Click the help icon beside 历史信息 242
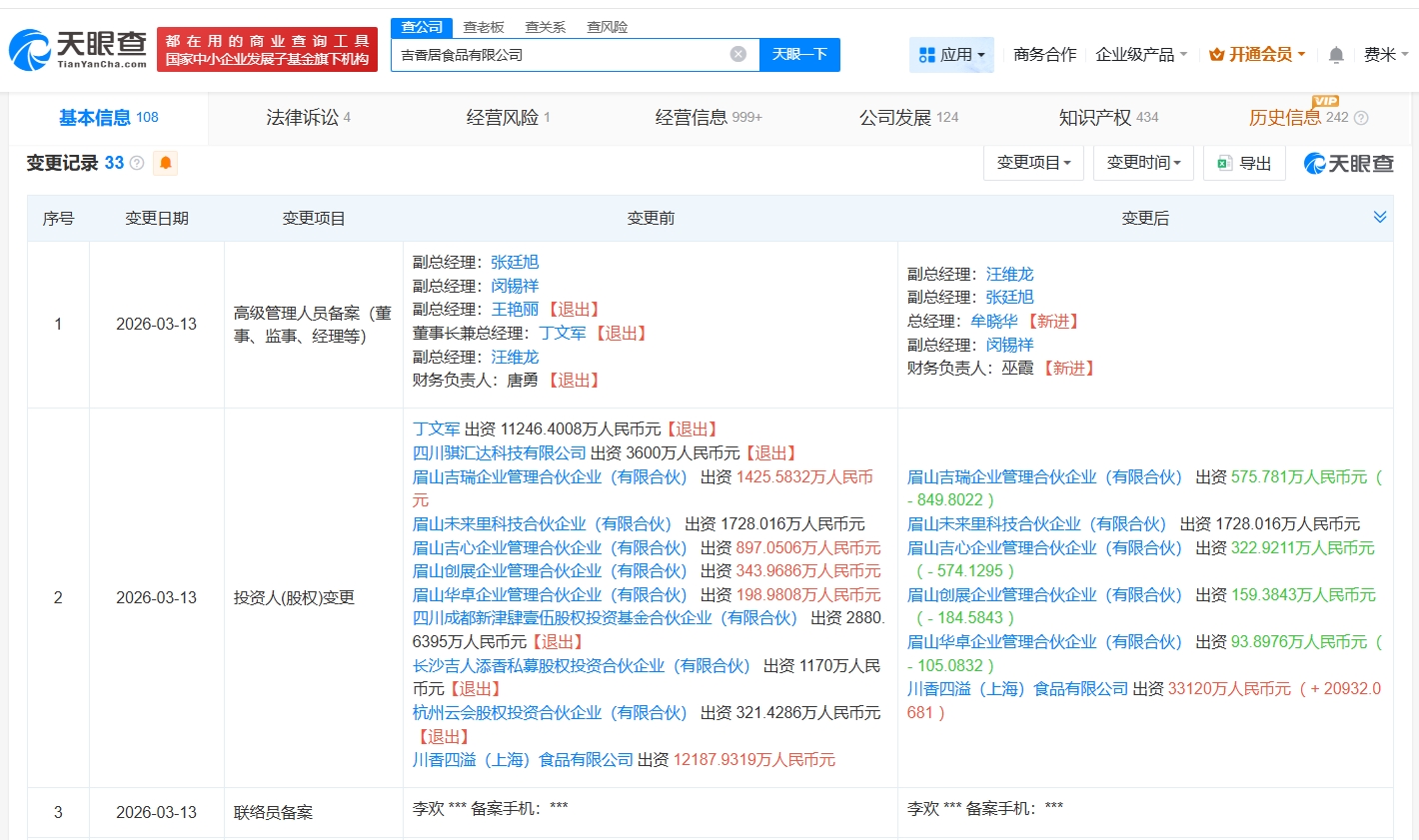The width and height of the screenshot is (1419, 840). 1360,118
